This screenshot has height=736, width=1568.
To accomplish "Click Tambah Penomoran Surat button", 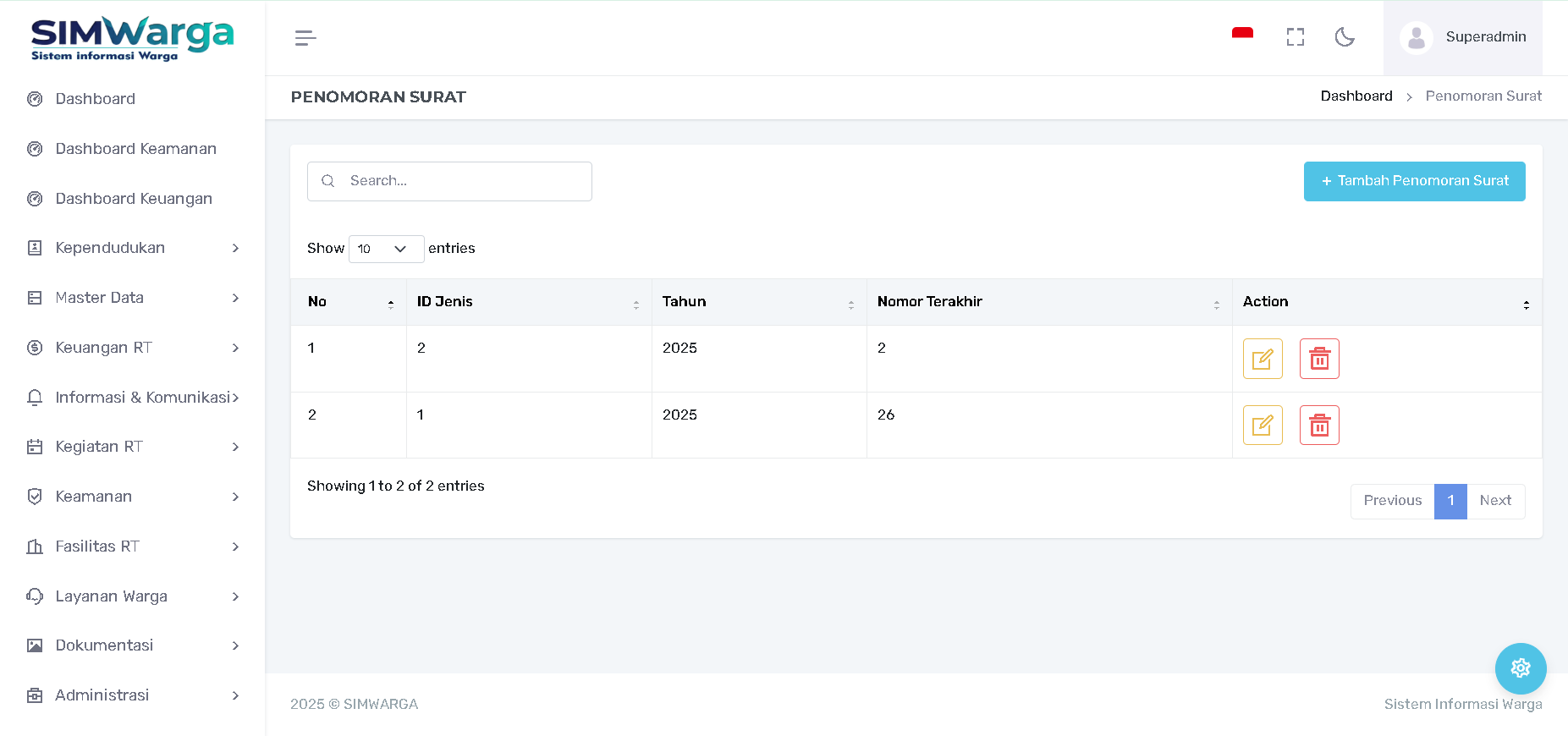I will [1414, 181].
